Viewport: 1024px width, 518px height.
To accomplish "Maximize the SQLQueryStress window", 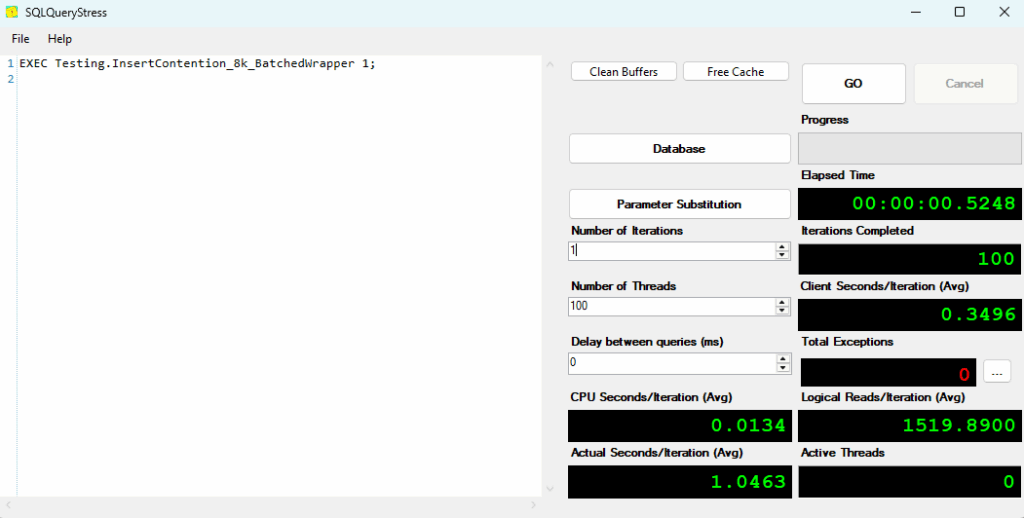I will [x=959, y=12].
